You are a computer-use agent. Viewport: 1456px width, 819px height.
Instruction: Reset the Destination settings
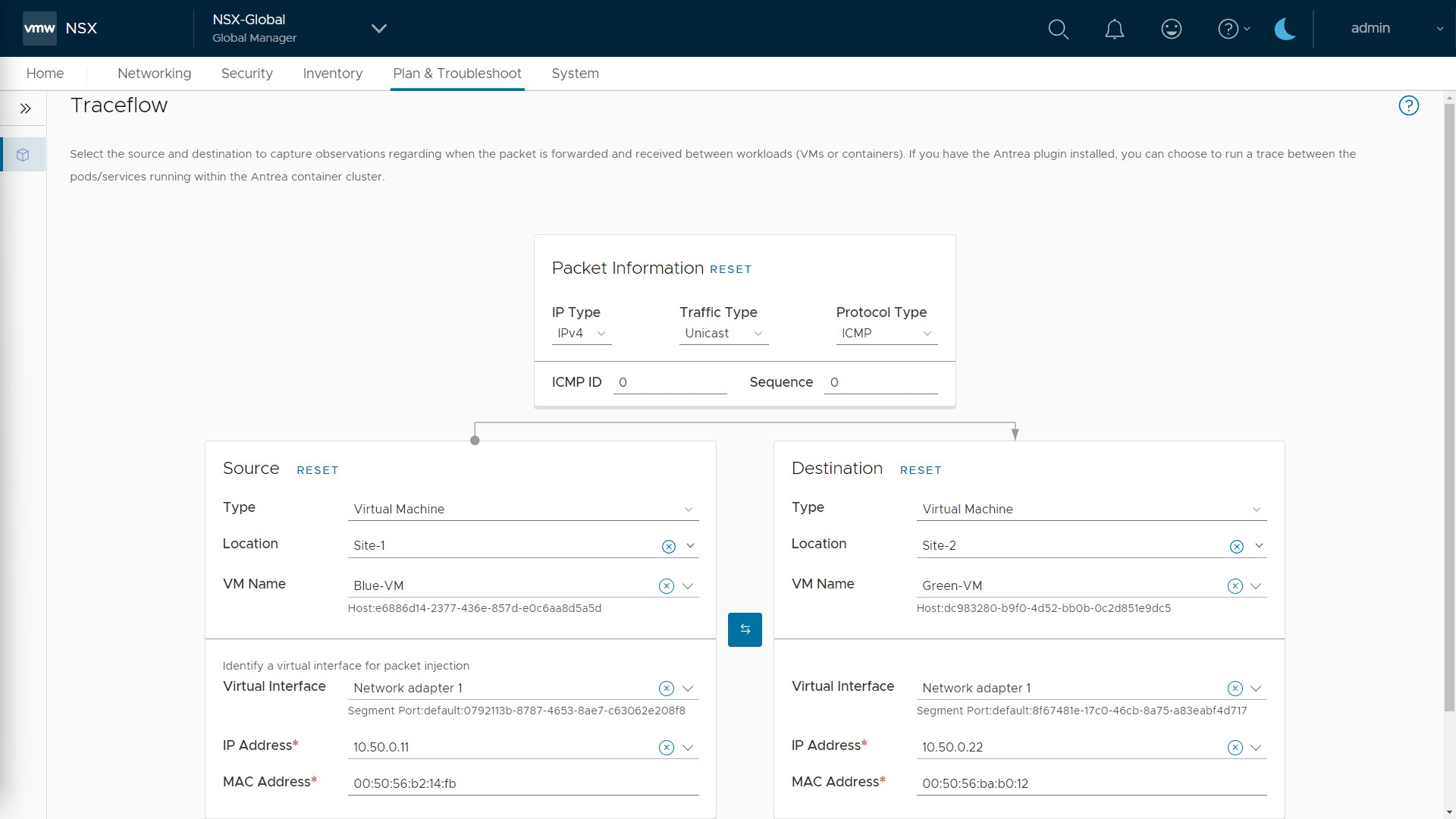pyautogui.click(x=920, y=470)
